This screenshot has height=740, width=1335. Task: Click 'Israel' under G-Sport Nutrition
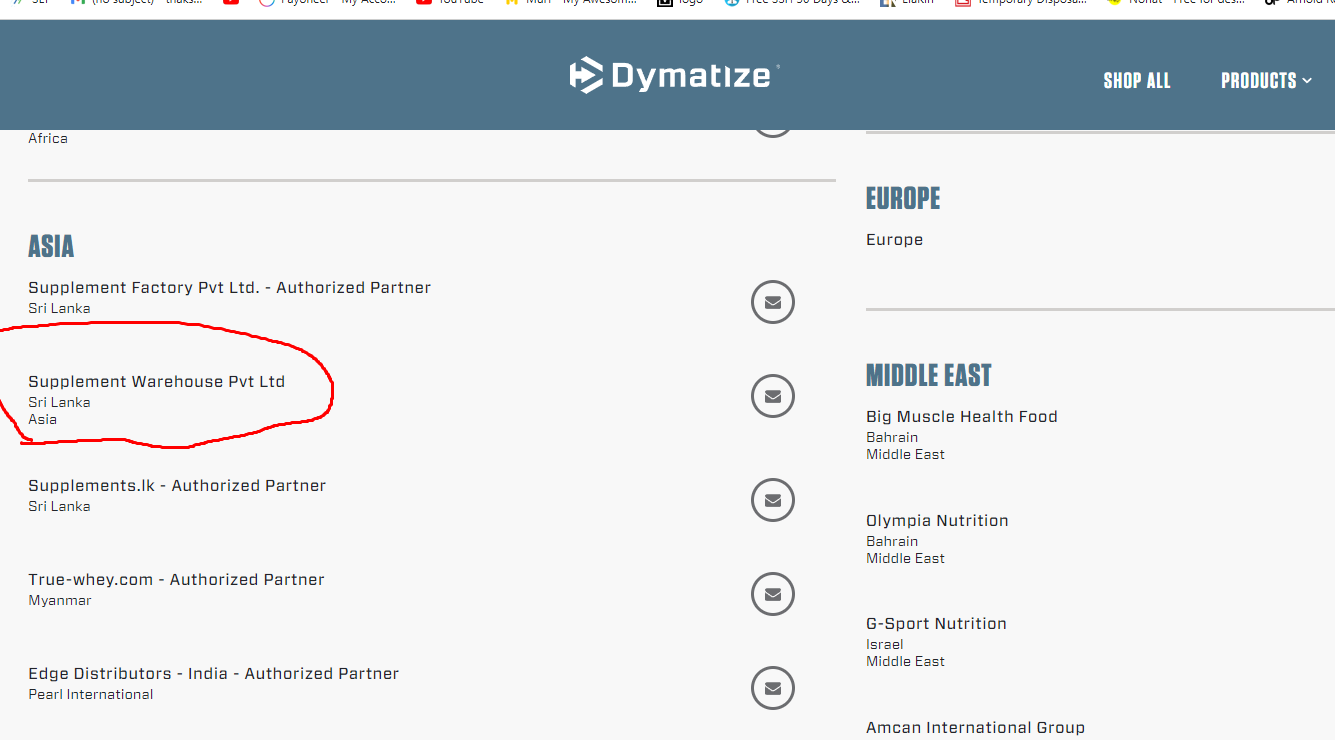coord(885,645)
